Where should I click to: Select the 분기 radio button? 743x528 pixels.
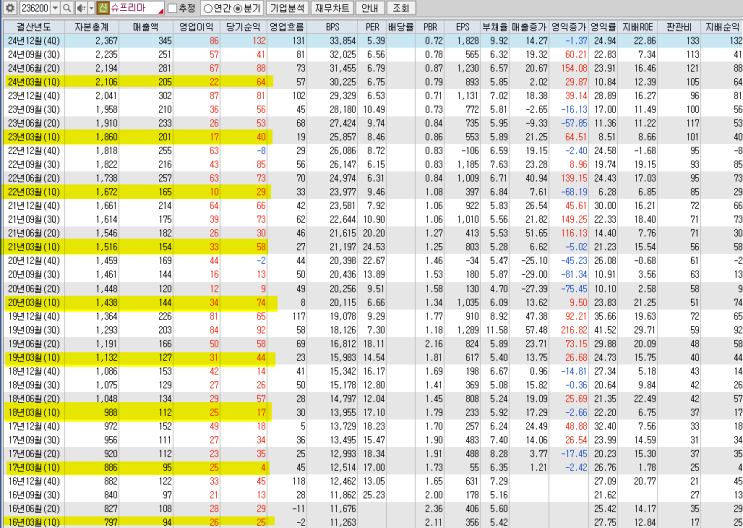tap(238, 8)
